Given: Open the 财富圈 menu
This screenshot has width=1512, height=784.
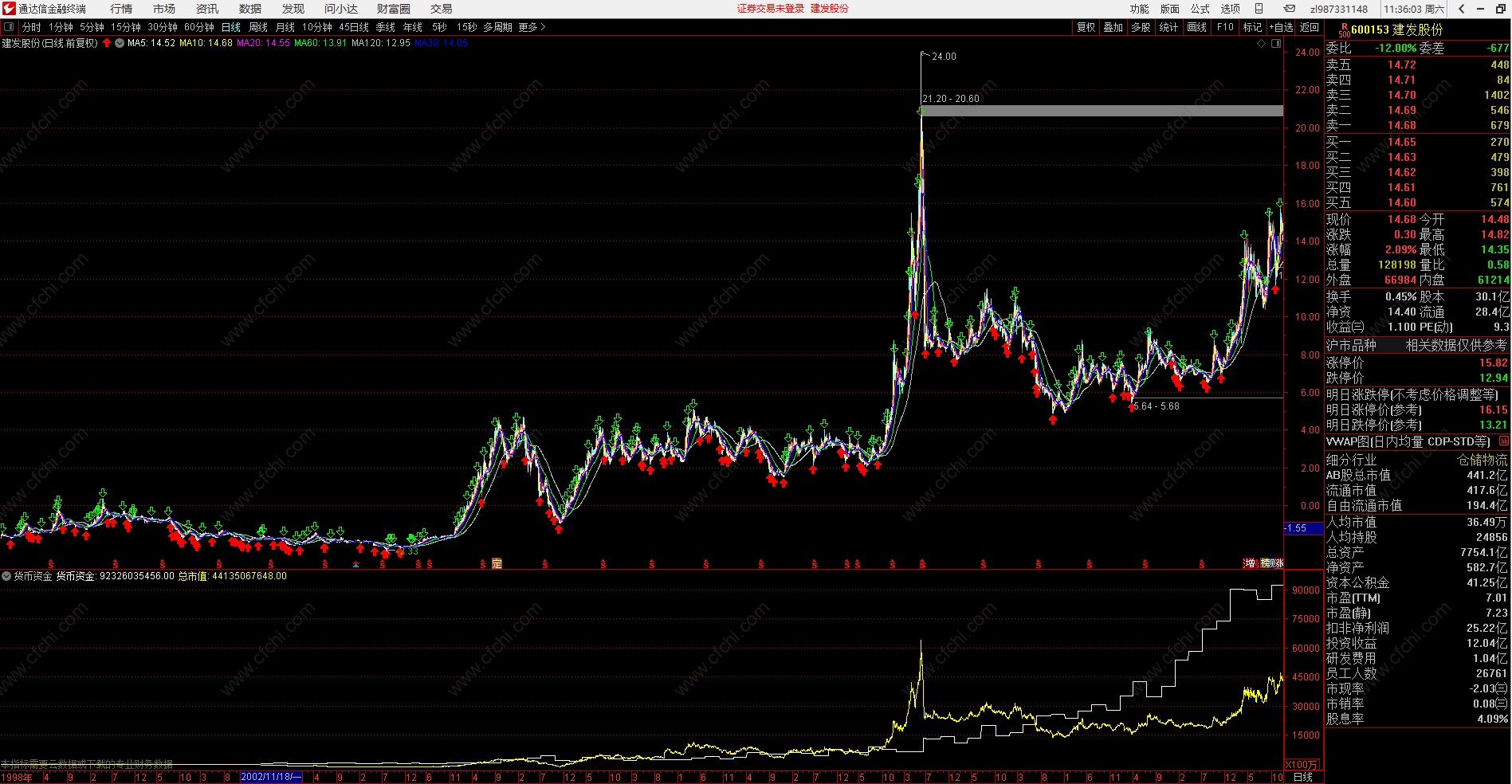Looking at the screenshot, I should point(394,9).
